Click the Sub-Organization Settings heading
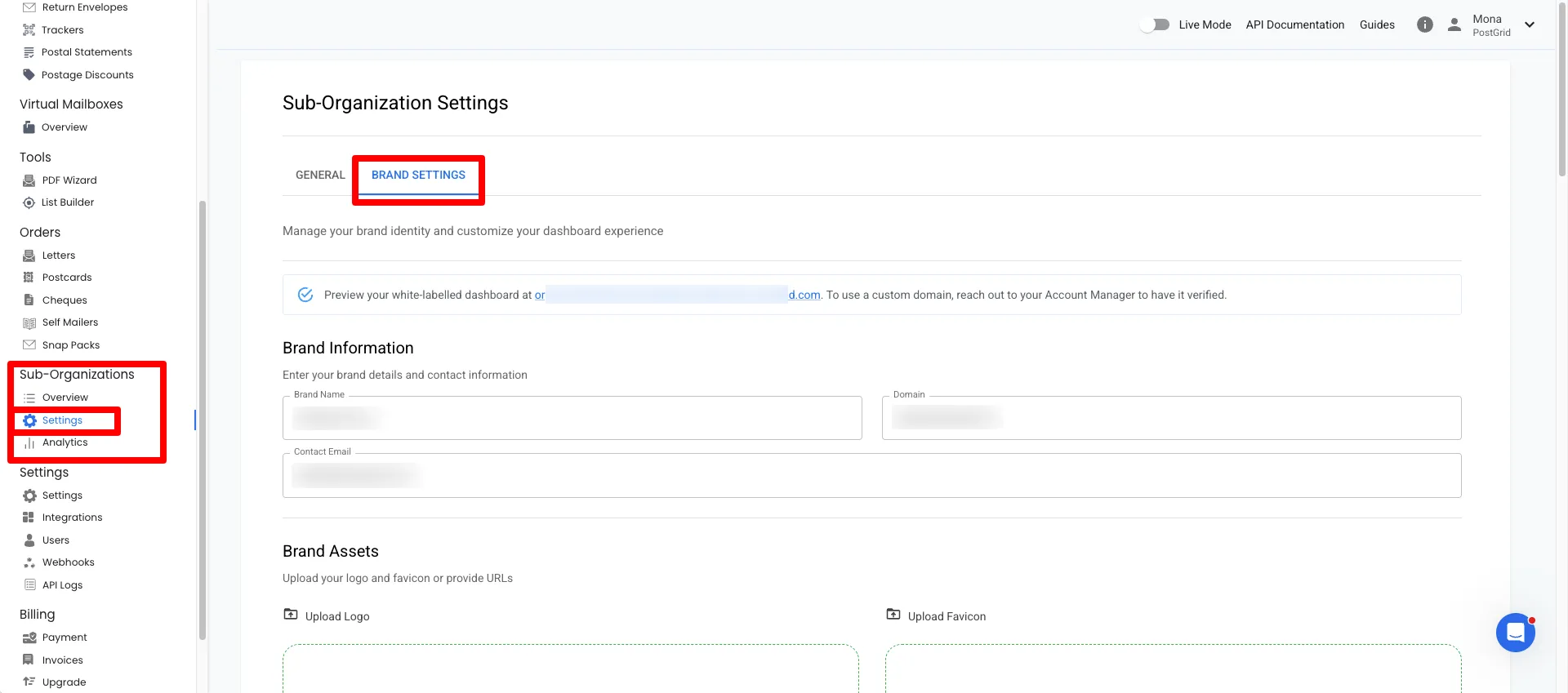Screen dimensions: 1568x693 (395, 103)
